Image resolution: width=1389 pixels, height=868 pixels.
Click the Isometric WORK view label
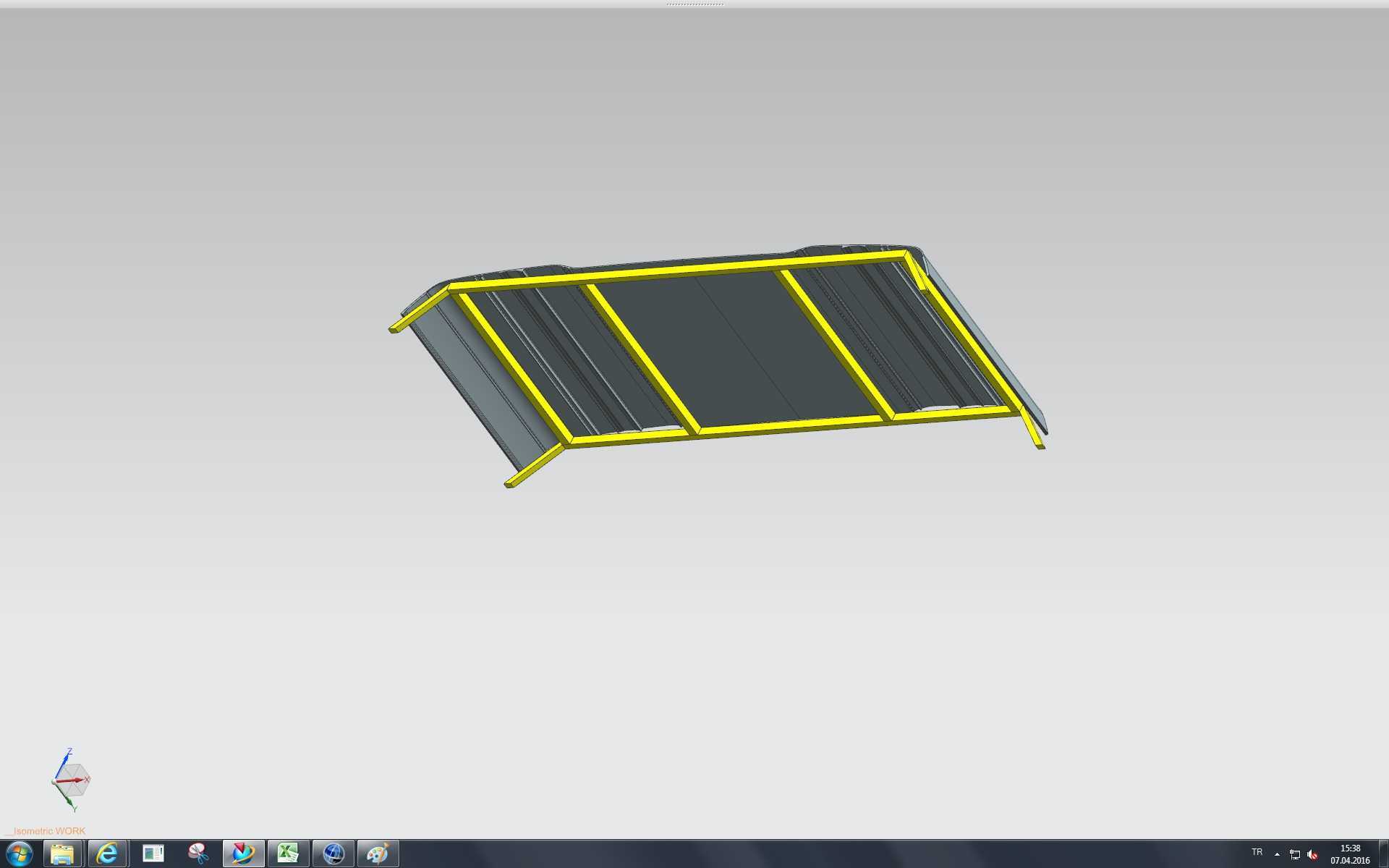45,831
